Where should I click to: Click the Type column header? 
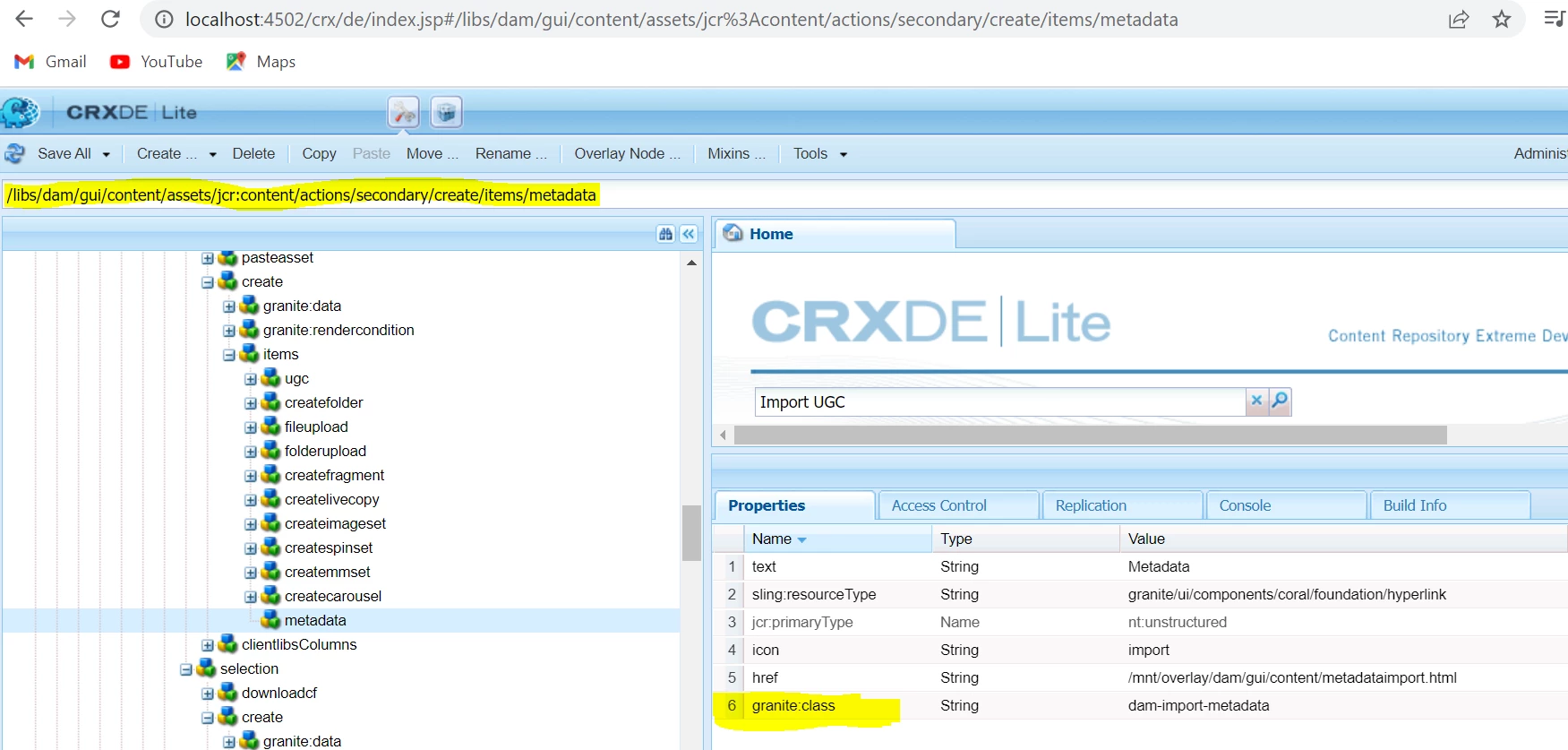1025,539
